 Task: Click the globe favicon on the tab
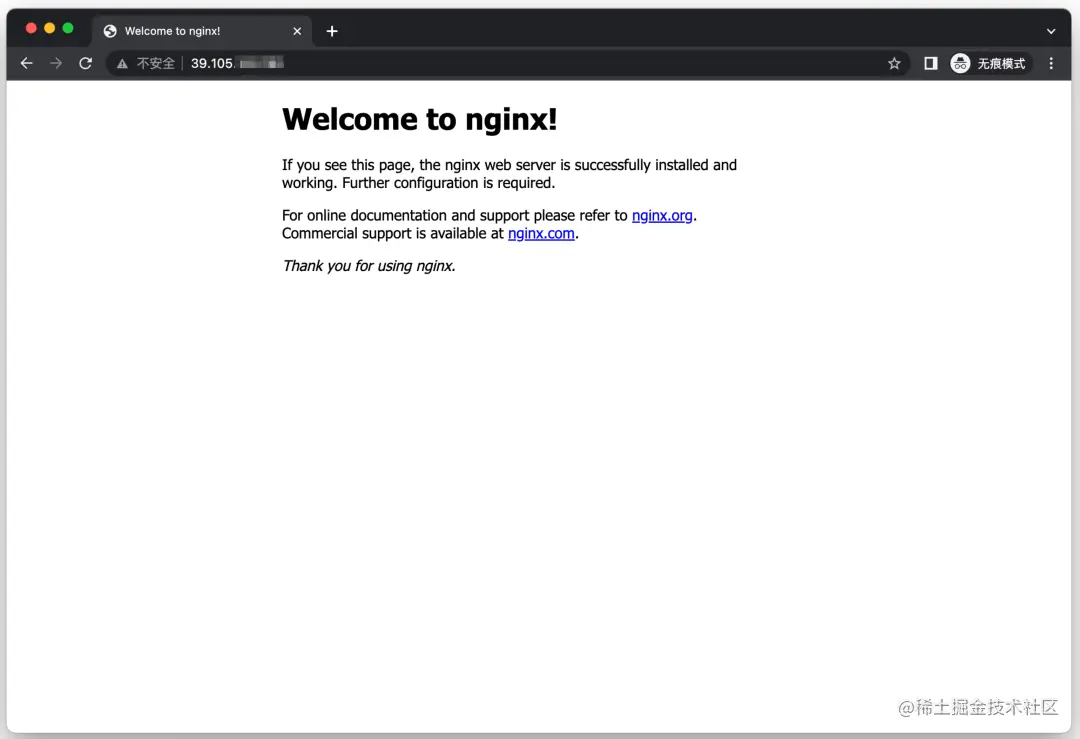(110, 31)
